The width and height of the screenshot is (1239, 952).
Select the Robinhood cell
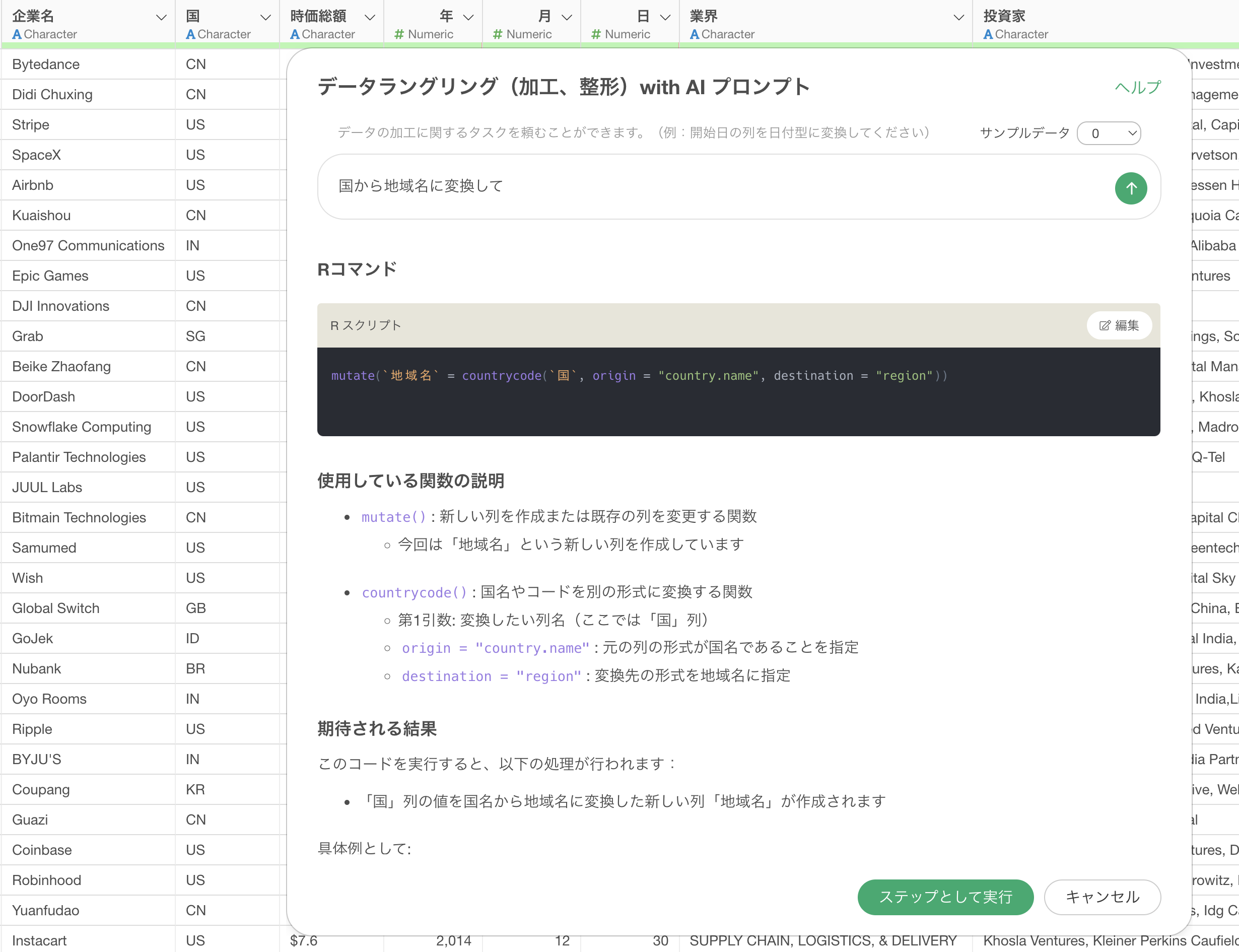point(88,880)
